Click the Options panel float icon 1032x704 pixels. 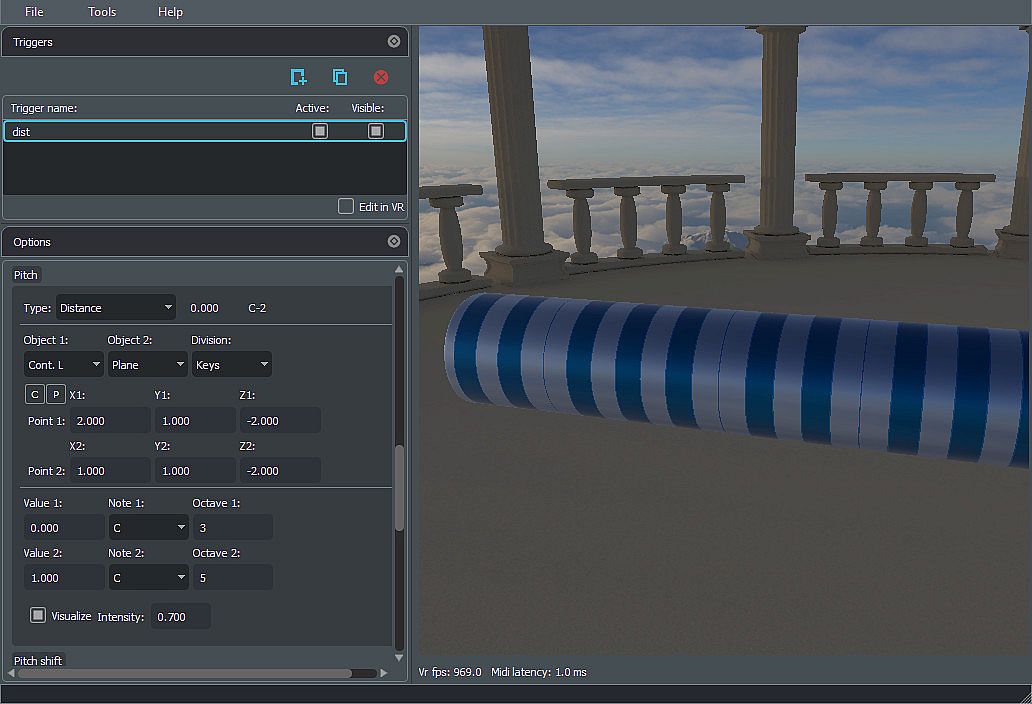[x=393, y=242]
